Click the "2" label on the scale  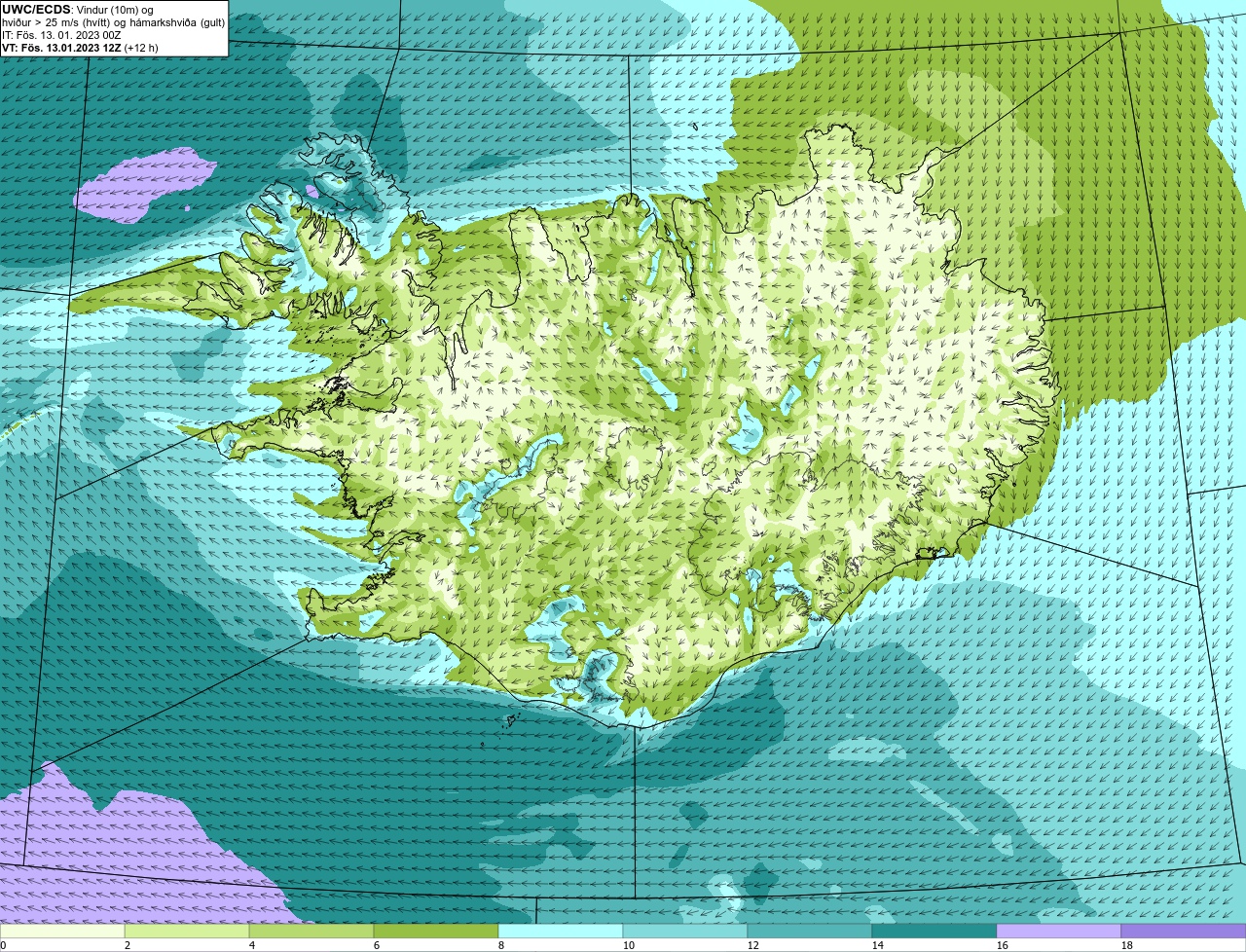tap(128, 945)
